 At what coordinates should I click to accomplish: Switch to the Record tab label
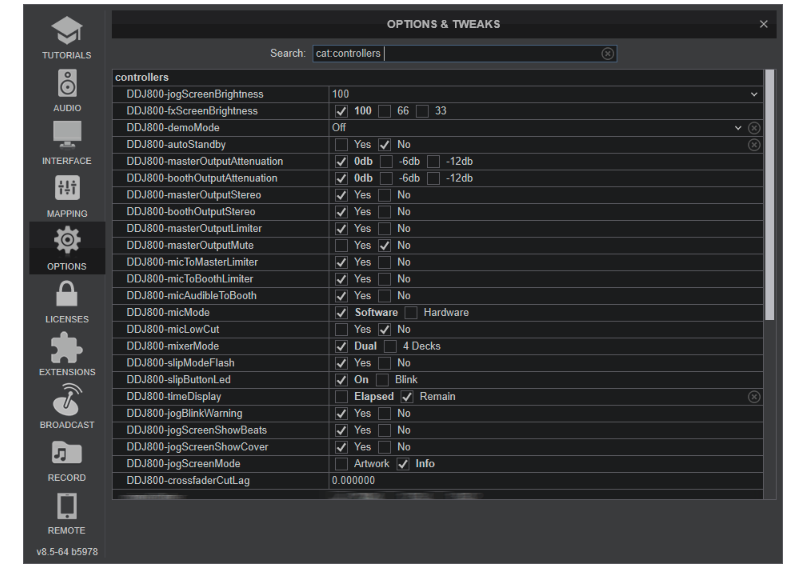[x=67, y=477]
